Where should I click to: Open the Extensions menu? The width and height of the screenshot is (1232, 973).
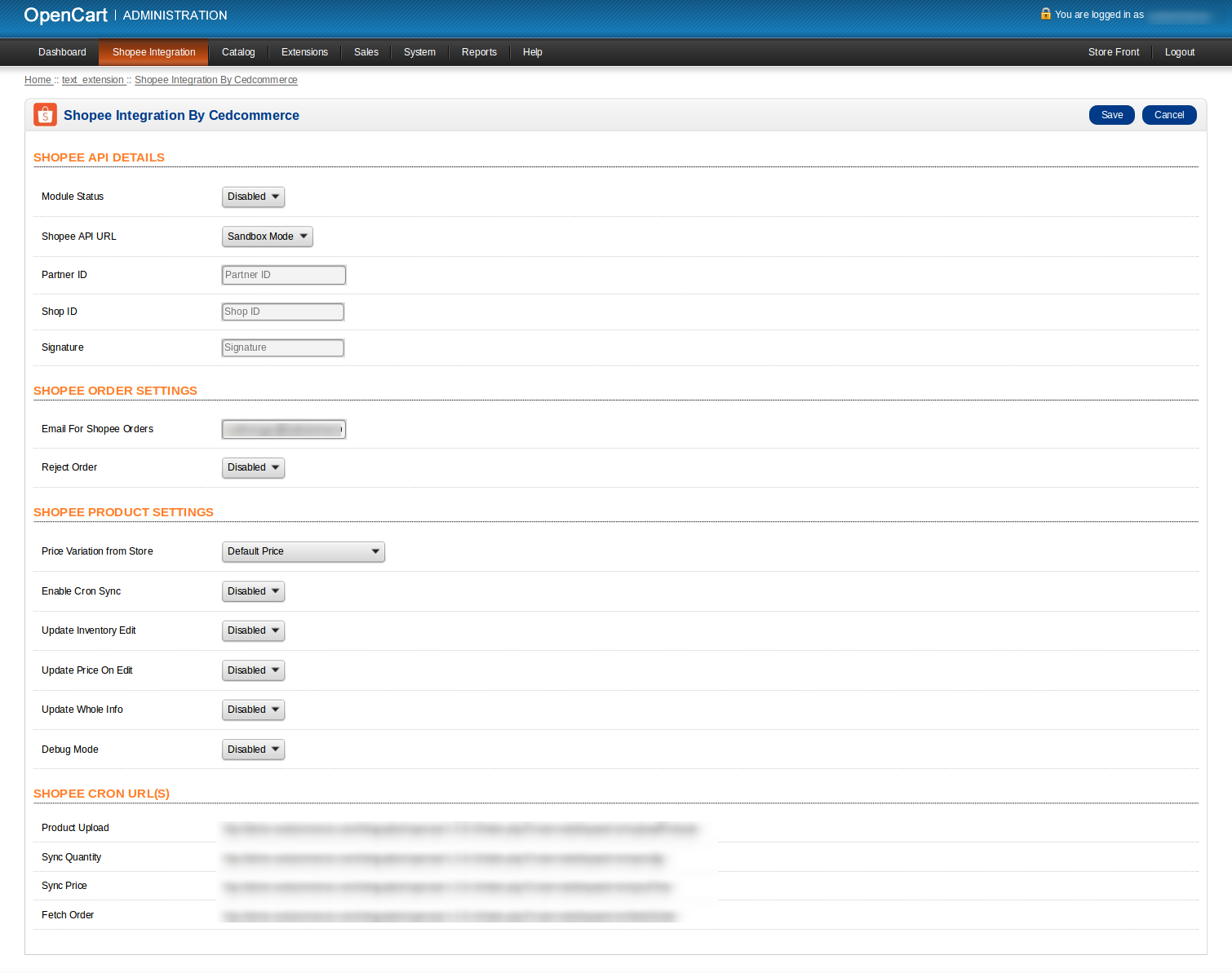click(304, 52)
